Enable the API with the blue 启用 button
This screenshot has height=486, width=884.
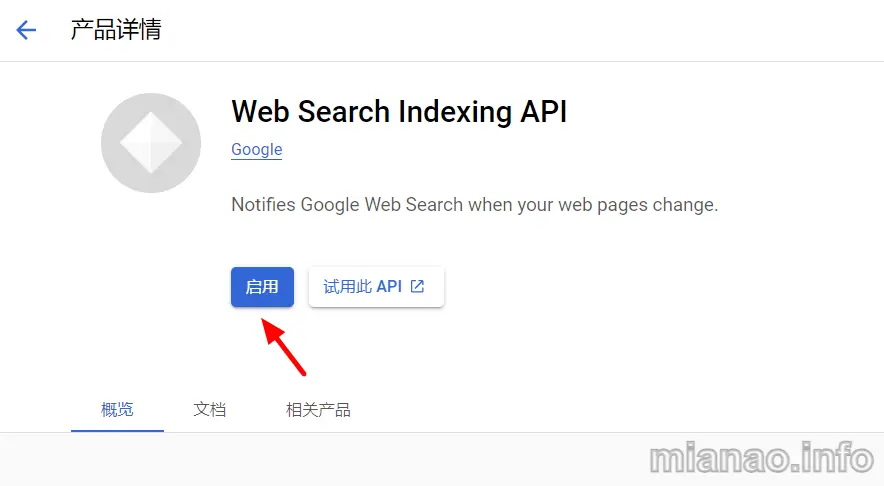click(262, 287)
